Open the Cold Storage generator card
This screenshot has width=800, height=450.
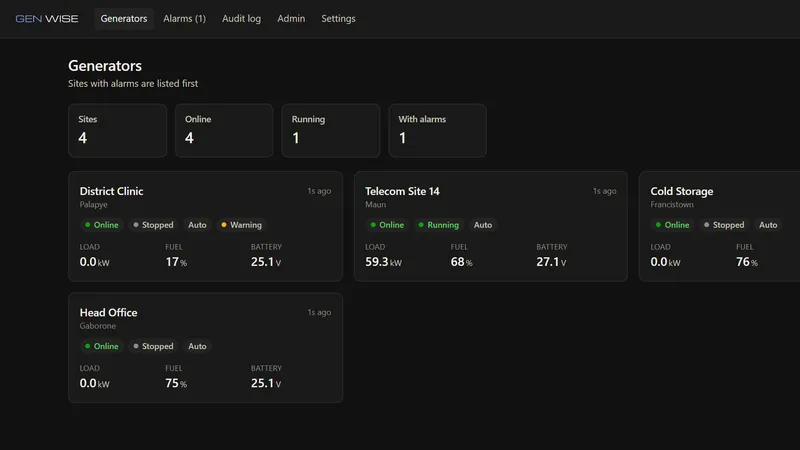[x=719, y=227]
